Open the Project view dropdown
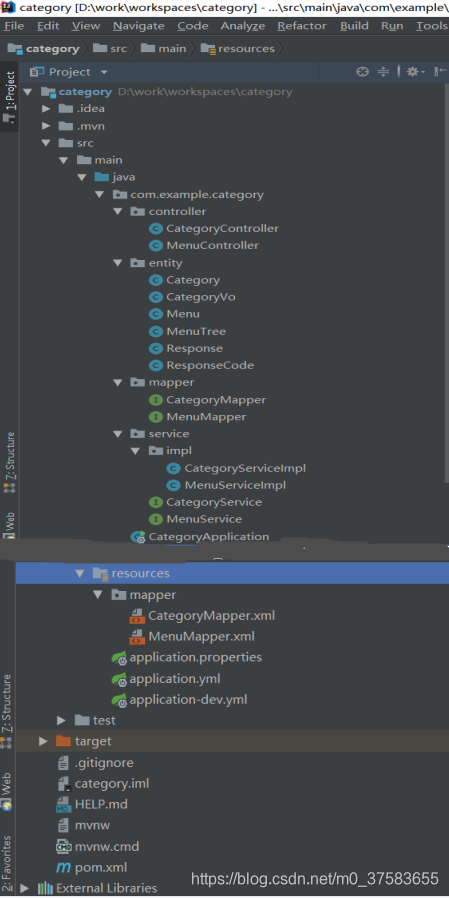 pos(104,72)
